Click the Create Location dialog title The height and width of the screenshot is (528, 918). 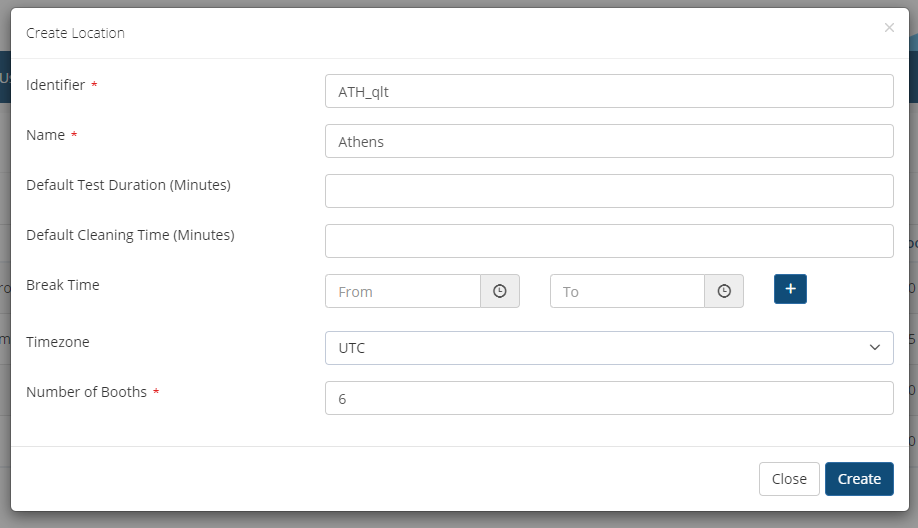(x=75, y=33)
